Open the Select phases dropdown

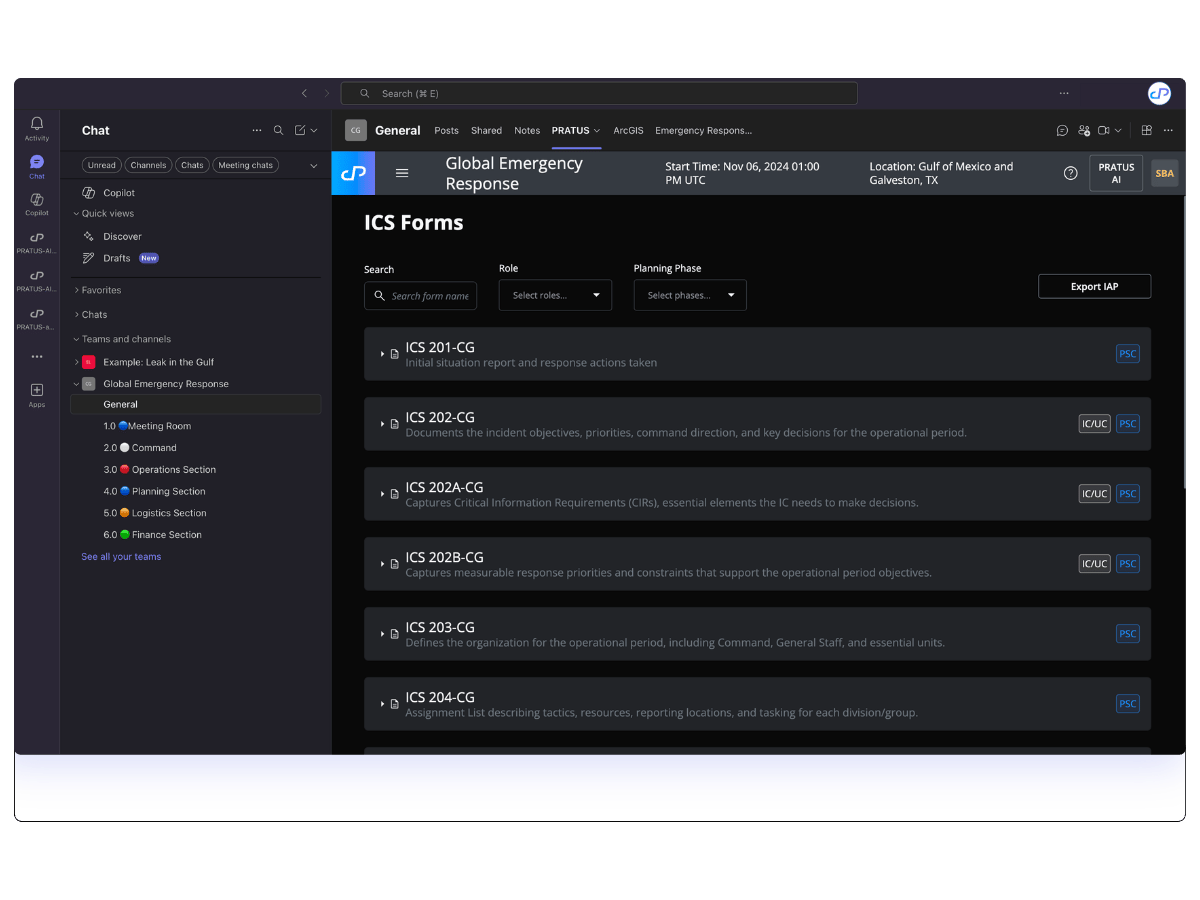point(690,295)
